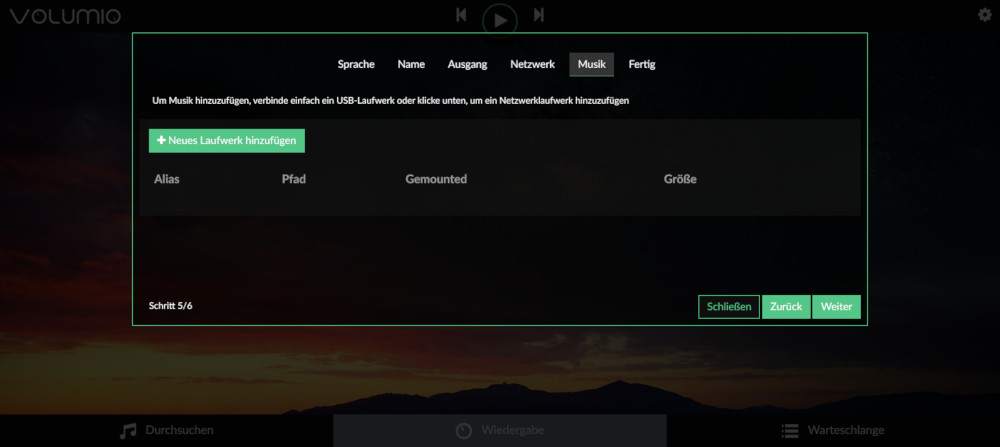1000x447 pixels.
Task: Go back with the Zurück button
Action: 786,307
